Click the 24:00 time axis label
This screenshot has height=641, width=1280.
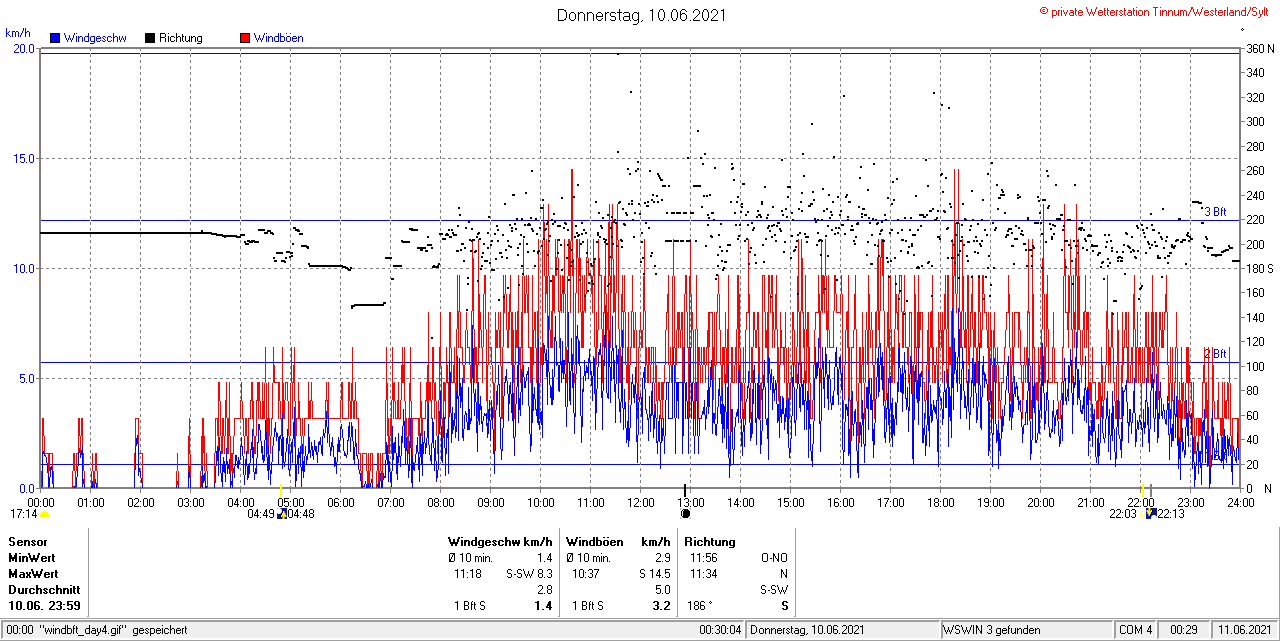coord(1241,502)
